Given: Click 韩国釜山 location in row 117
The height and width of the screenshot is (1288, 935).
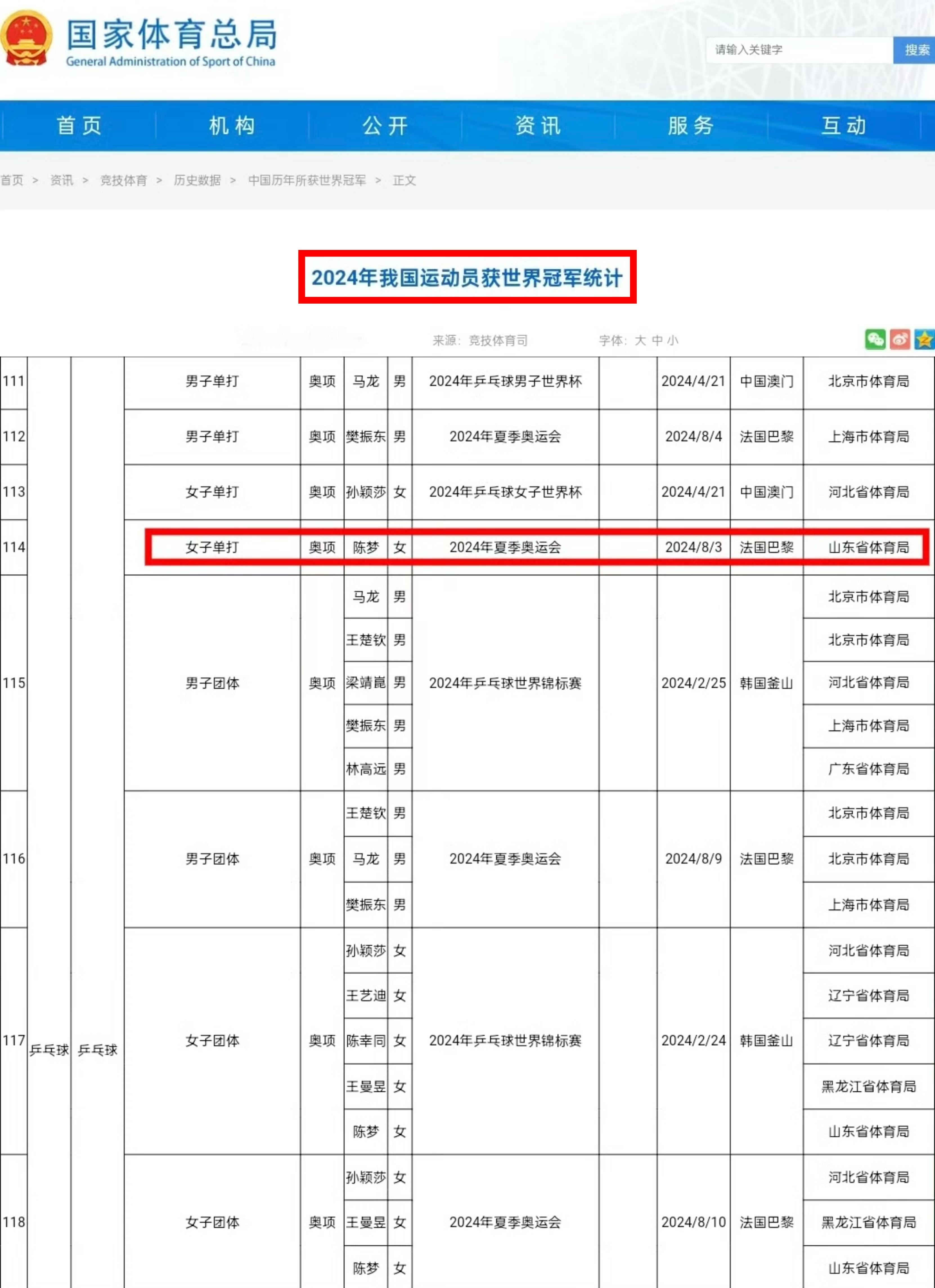Looking at the screenshot, I should tap(766, 1040).
